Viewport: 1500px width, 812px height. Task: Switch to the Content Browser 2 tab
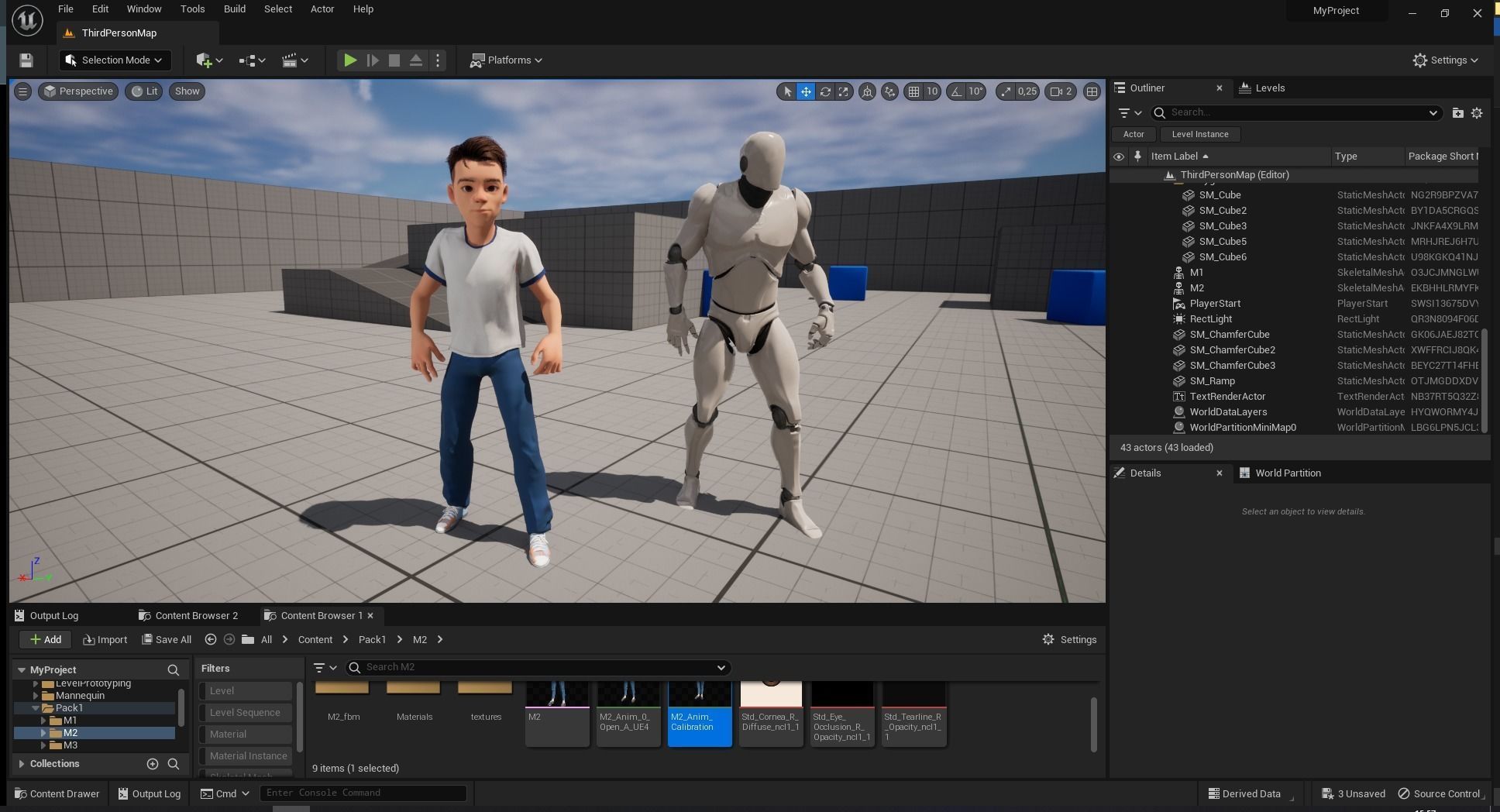(x=188, y=616)
